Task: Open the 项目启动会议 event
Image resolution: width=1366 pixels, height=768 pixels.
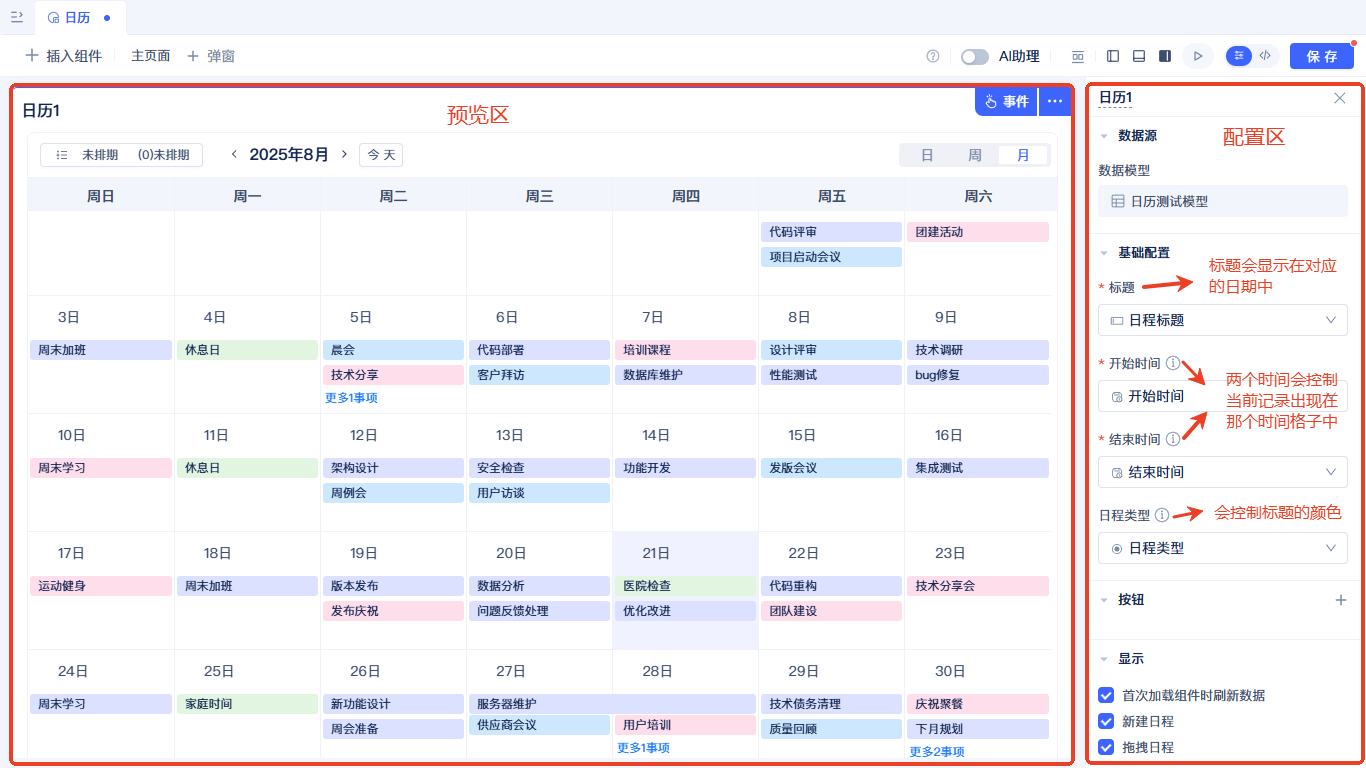Action: [x=831, y=257]
